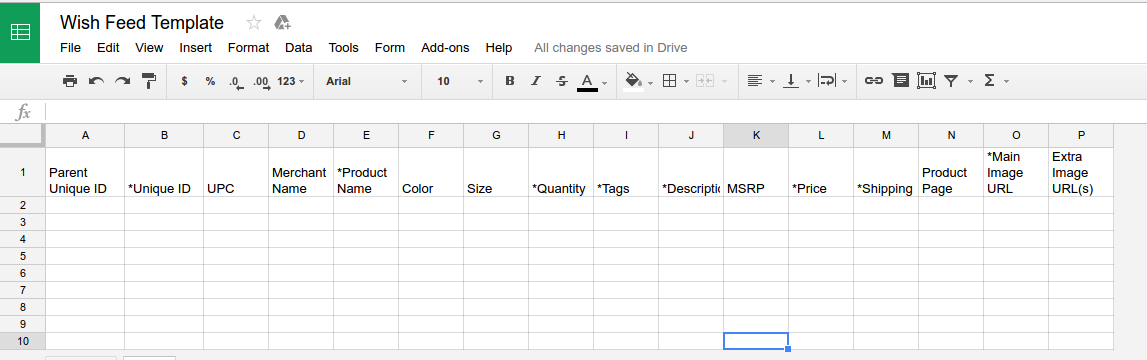Toggle italic formatting
The image size is (1147, 360).
click(x=535, y=81)
